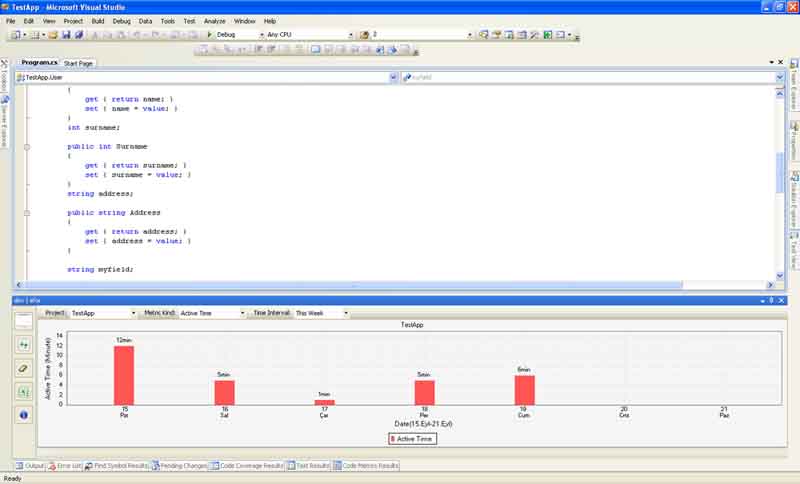The width and height of the screenshot is (800, 484).
Task: Click the Properties Window toolbar icon
Action: click(496, 35)
